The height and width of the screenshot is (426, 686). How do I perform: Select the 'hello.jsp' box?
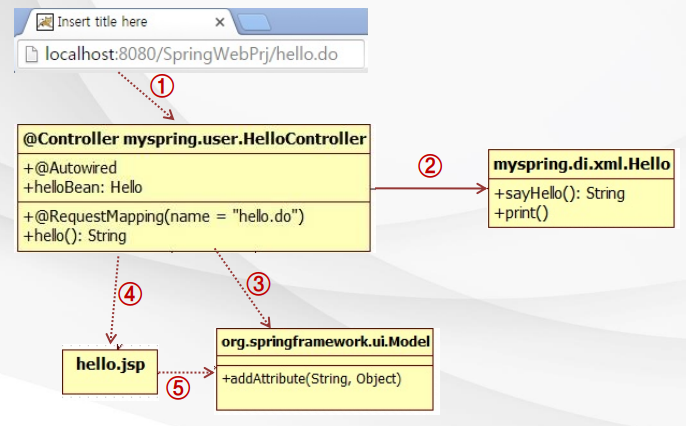tap(110, 372)
